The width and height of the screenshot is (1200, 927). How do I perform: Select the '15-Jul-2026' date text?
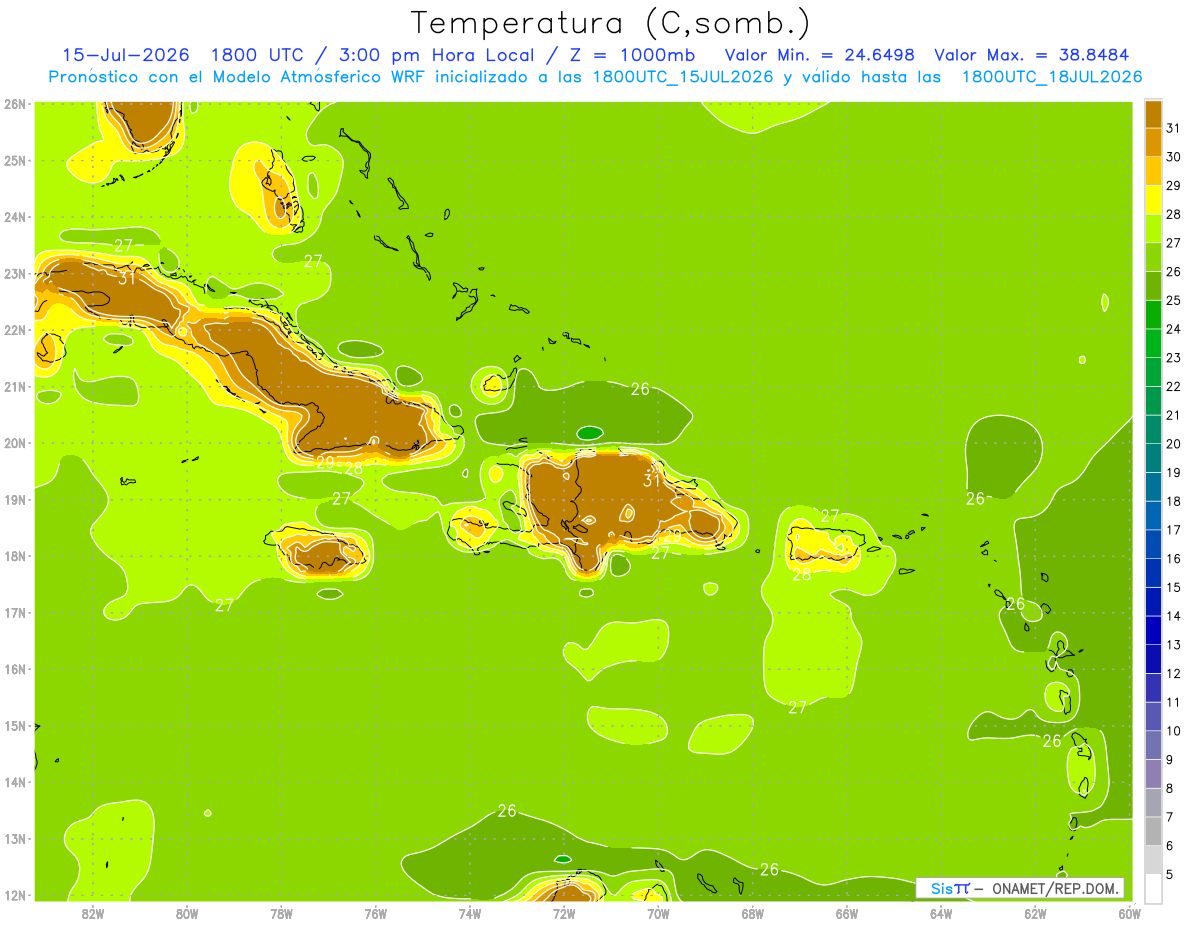[x=125, y=55]
